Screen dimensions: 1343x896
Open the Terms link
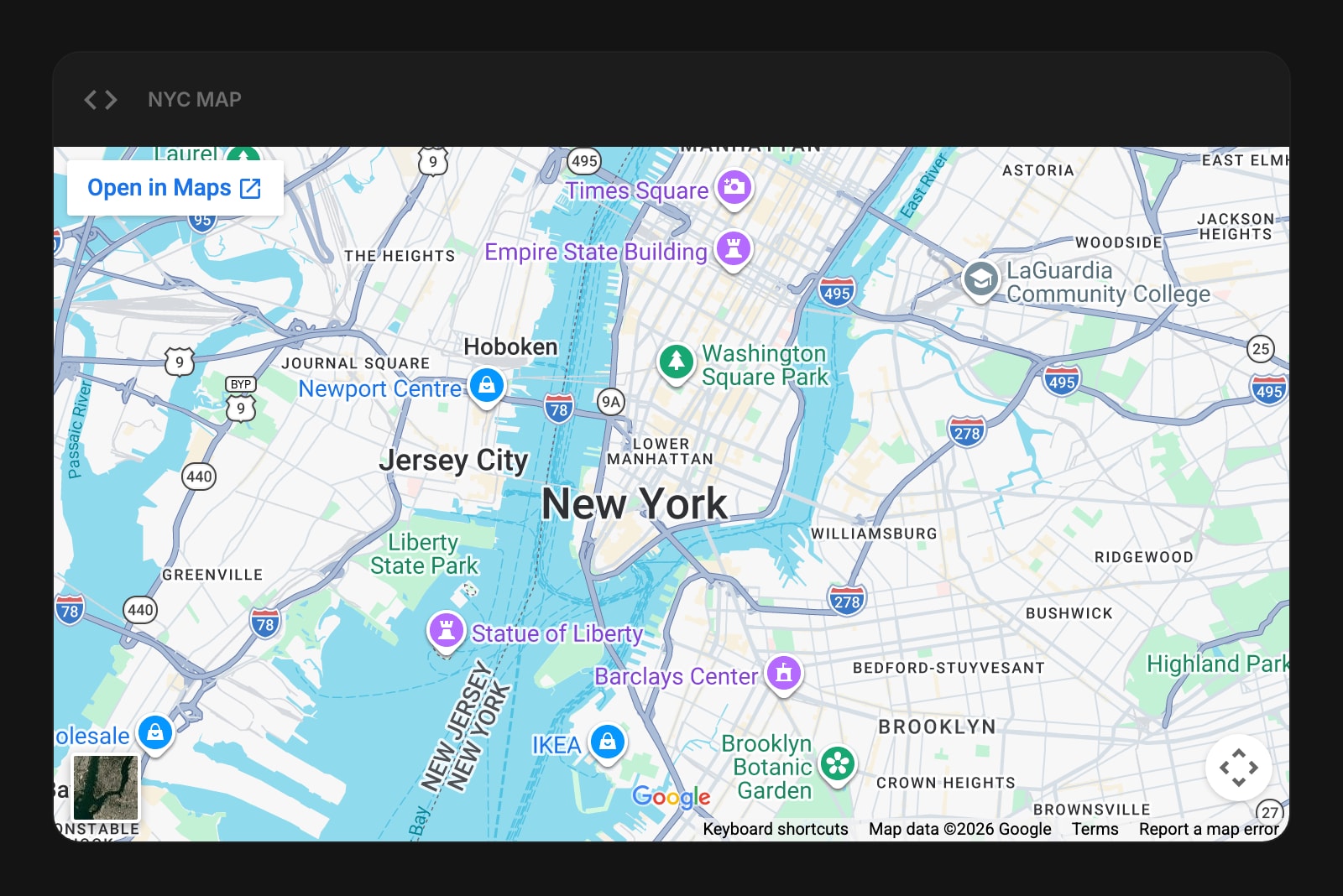[x=1095, y=829]
